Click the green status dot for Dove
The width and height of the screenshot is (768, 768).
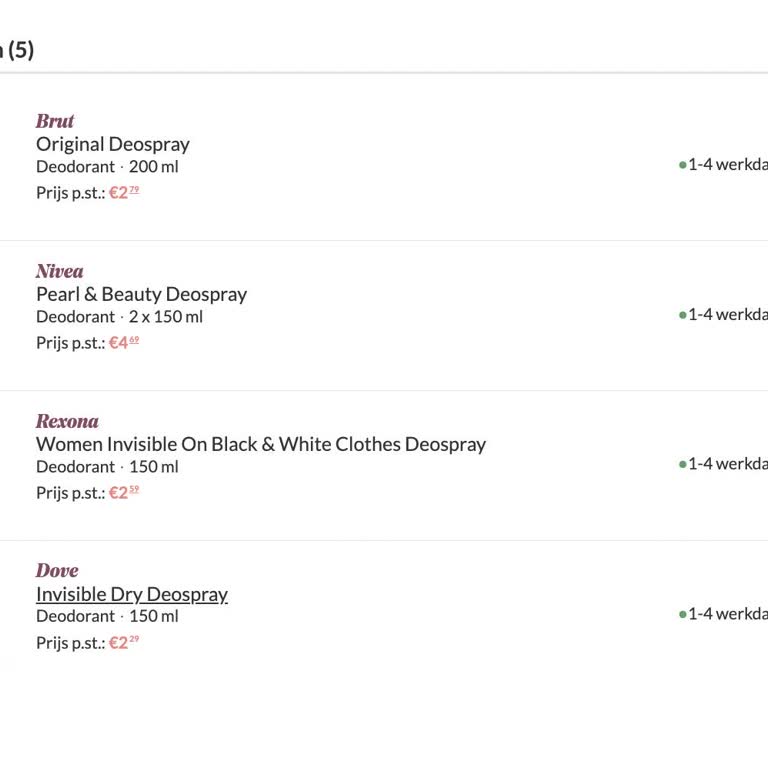point(682,615)
